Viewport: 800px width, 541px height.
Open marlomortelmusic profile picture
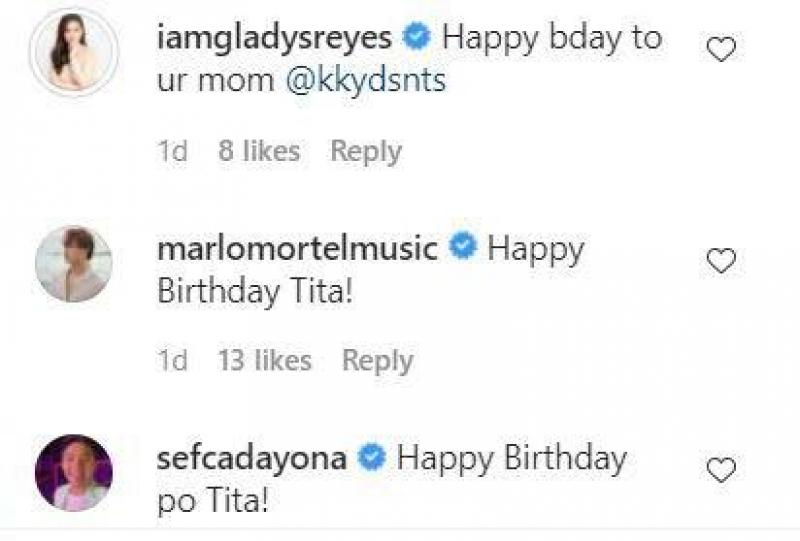pyautogui.click(x=73, y=264)
